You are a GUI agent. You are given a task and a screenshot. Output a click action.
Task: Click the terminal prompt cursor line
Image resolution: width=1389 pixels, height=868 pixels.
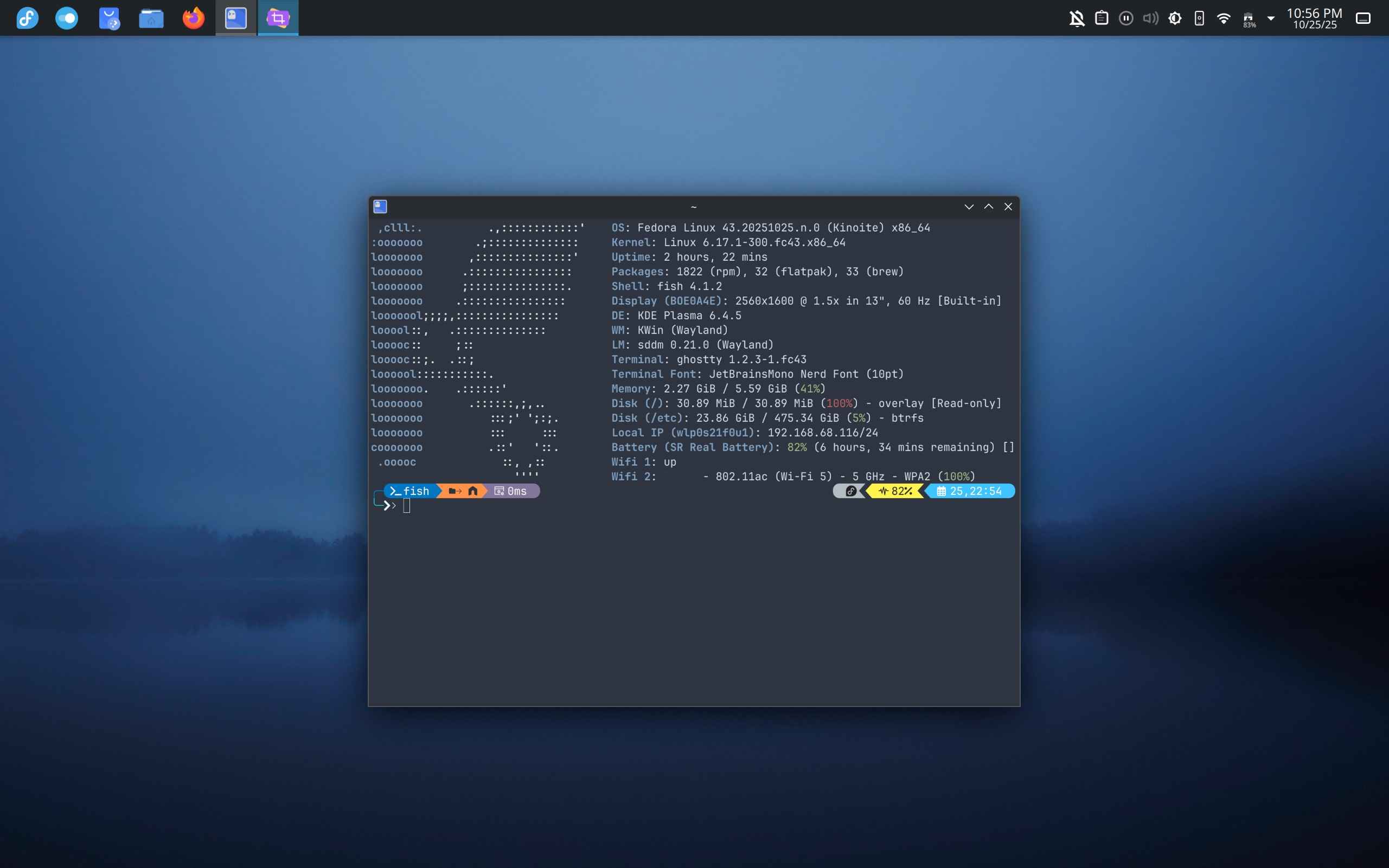point(407,506)
